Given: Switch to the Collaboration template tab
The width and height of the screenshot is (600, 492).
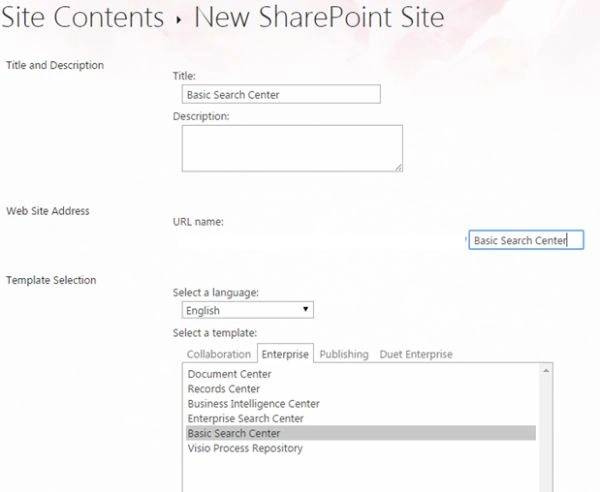Looking at the screenshot, I should pos(218,354).
